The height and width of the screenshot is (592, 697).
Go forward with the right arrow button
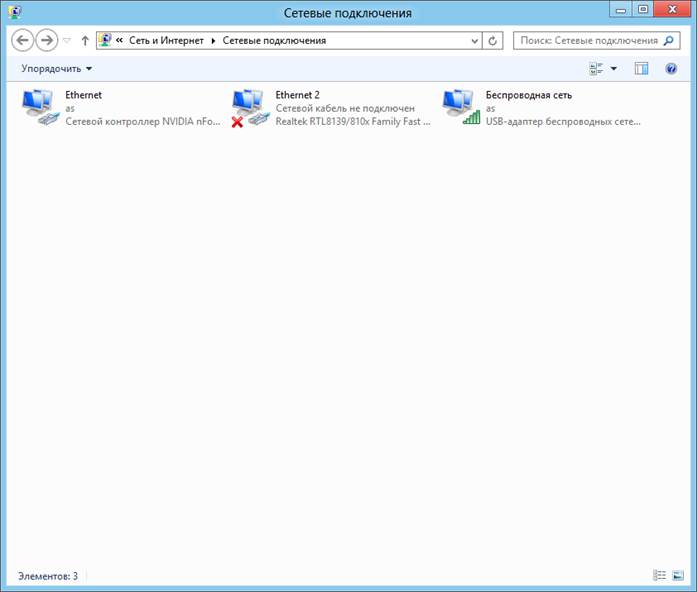[47, 40]
